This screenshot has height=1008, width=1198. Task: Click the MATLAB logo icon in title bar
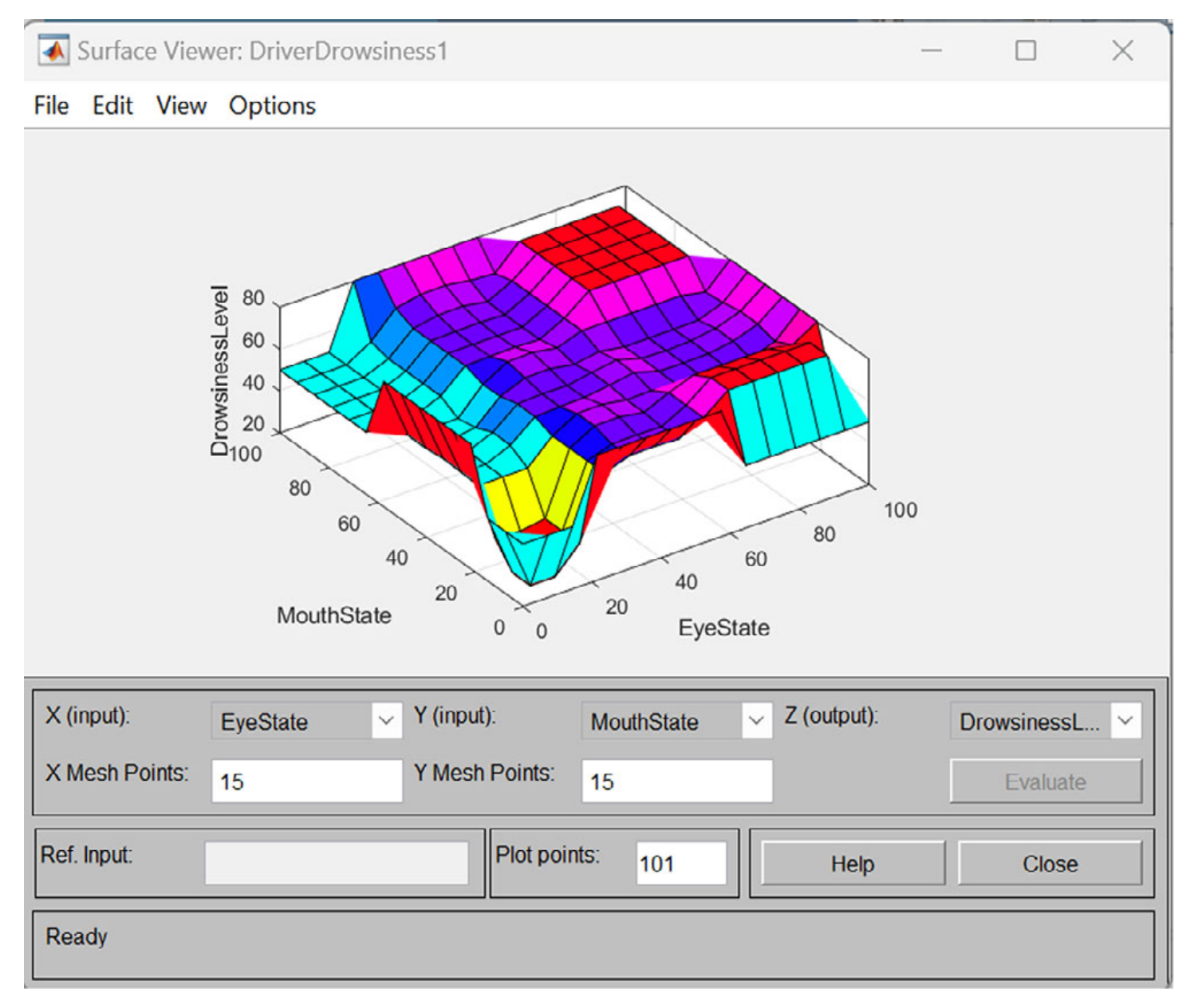[x=54, y=51]
